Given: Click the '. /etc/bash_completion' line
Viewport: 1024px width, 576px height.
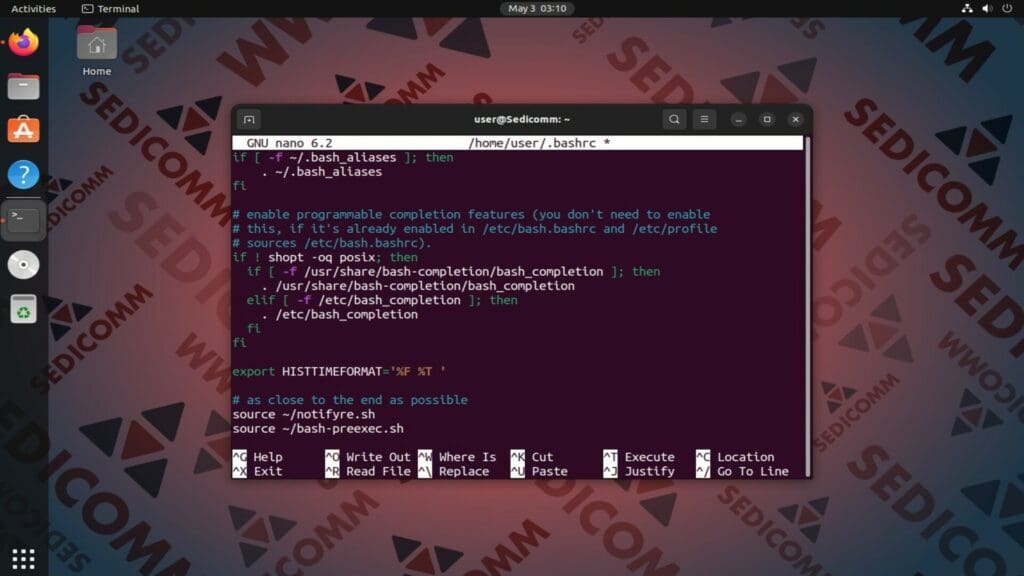Looking at the screenshot, I should [339, 315].
